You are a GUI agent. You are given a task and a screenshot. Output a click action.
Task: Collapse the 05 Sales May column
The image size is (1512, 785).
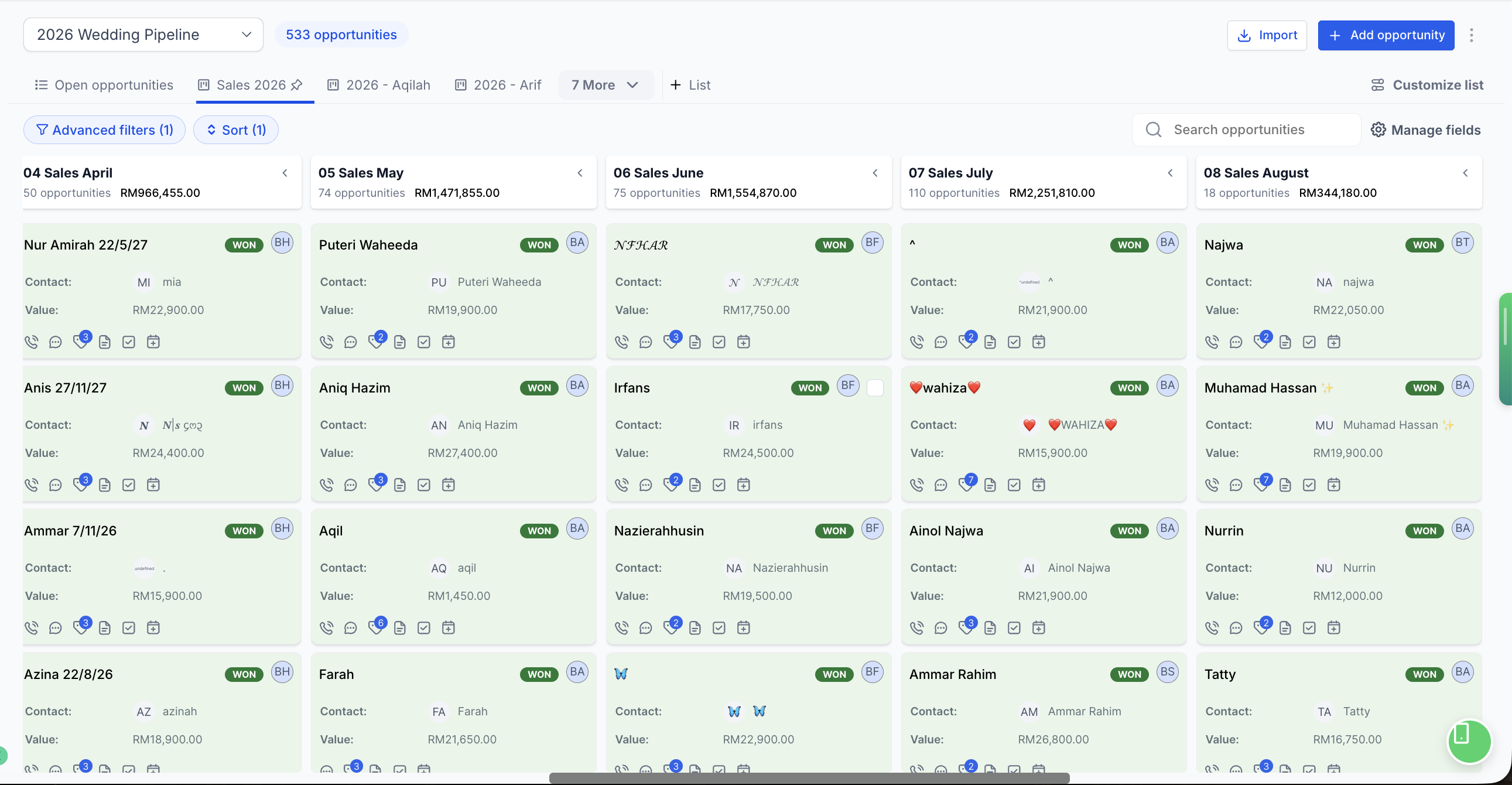[580, 173]
